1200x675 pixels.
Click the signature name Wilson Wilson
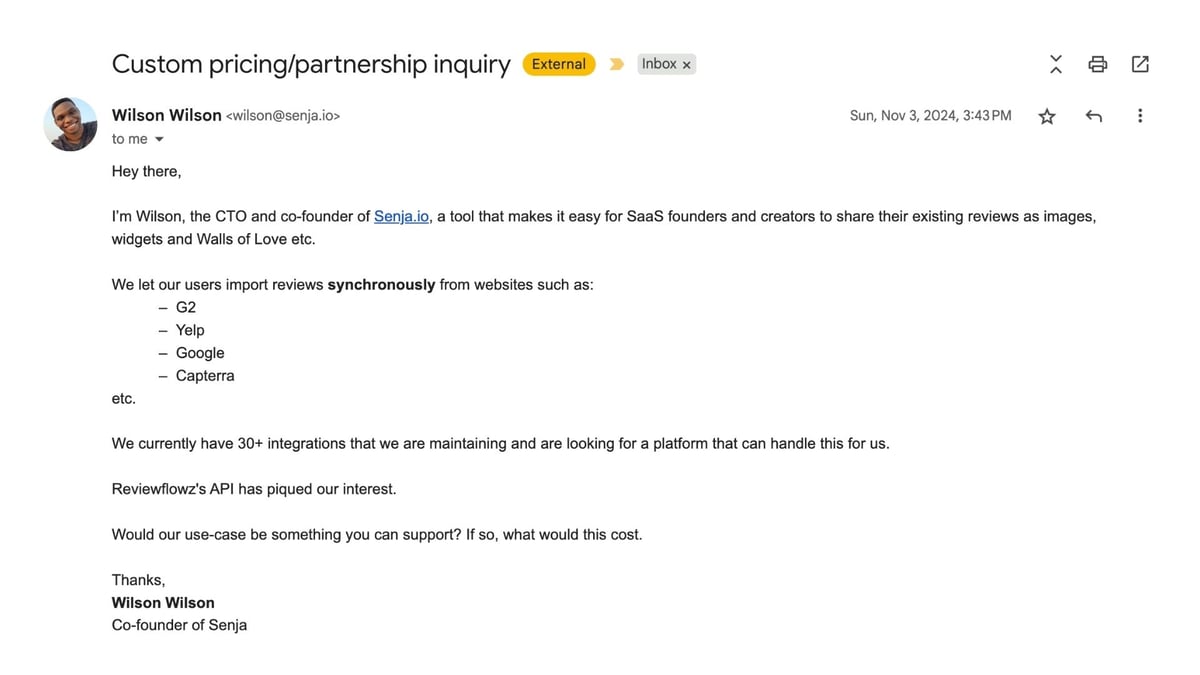(x=163, y=603)
